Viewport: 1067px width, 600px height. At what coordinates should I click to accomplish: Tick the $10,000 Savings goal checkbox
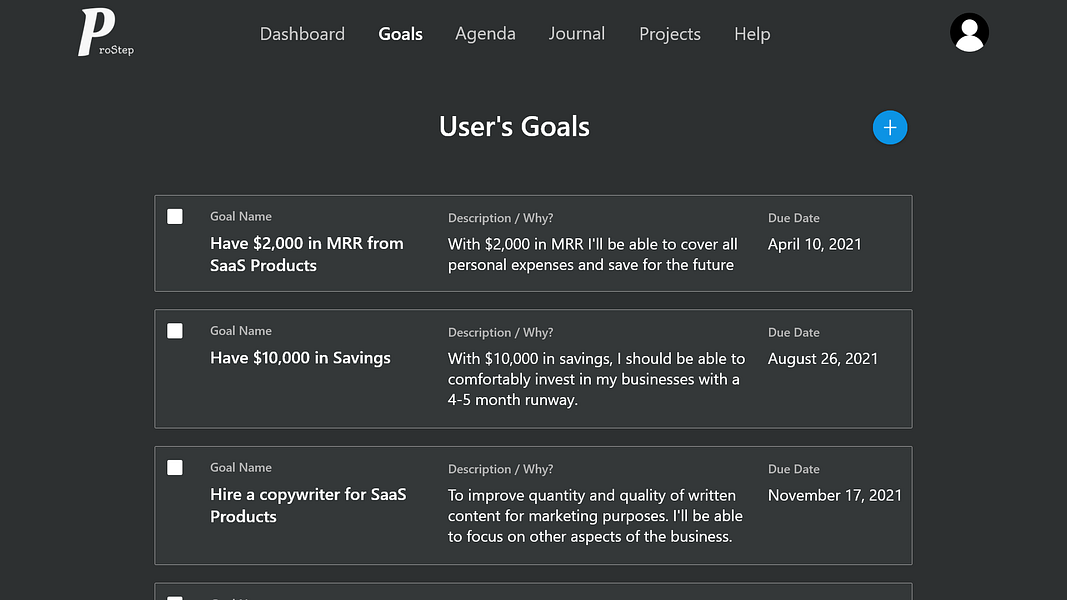pyautogui.click(x=175, y=331)
